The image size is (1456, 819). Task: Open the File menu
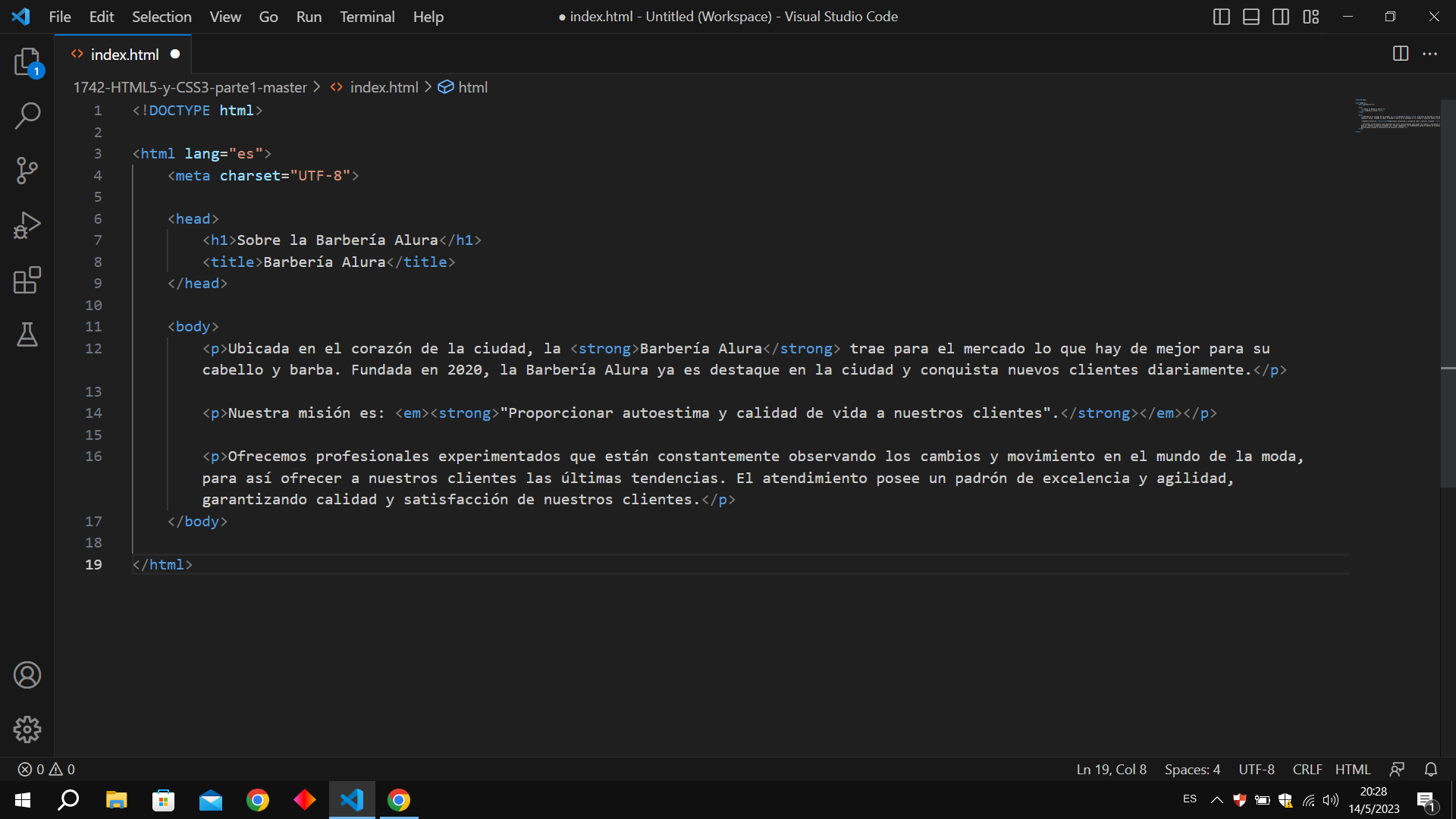point(60,17)
